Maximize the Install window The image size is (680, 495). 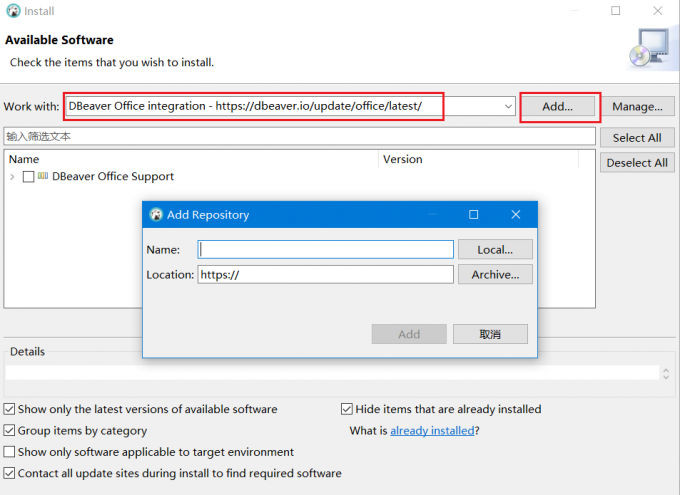[615, 11]
